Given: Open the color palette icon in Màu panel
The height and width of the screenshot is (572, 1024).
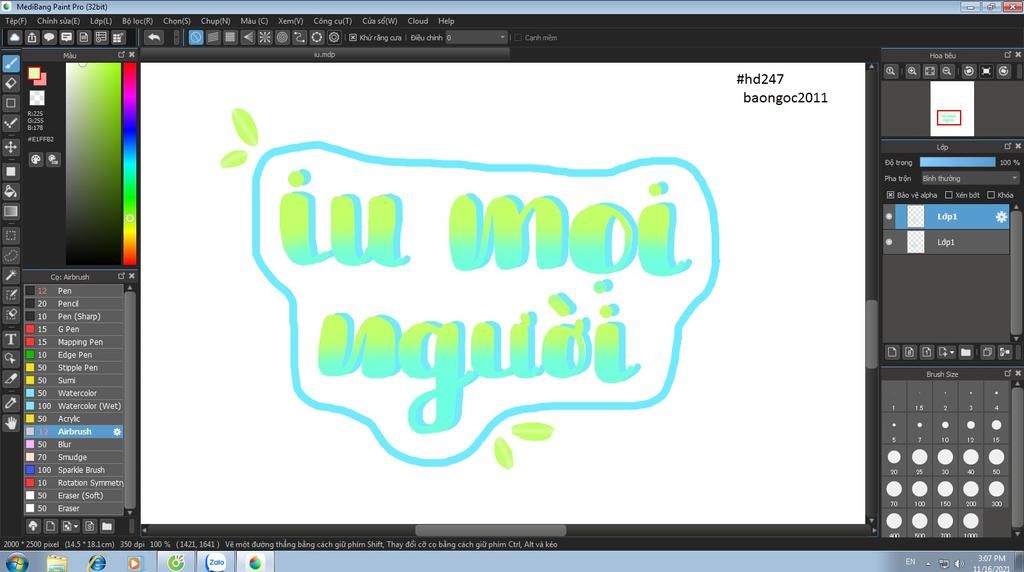Looking at the screenshot, I should [x=36, y=159].
